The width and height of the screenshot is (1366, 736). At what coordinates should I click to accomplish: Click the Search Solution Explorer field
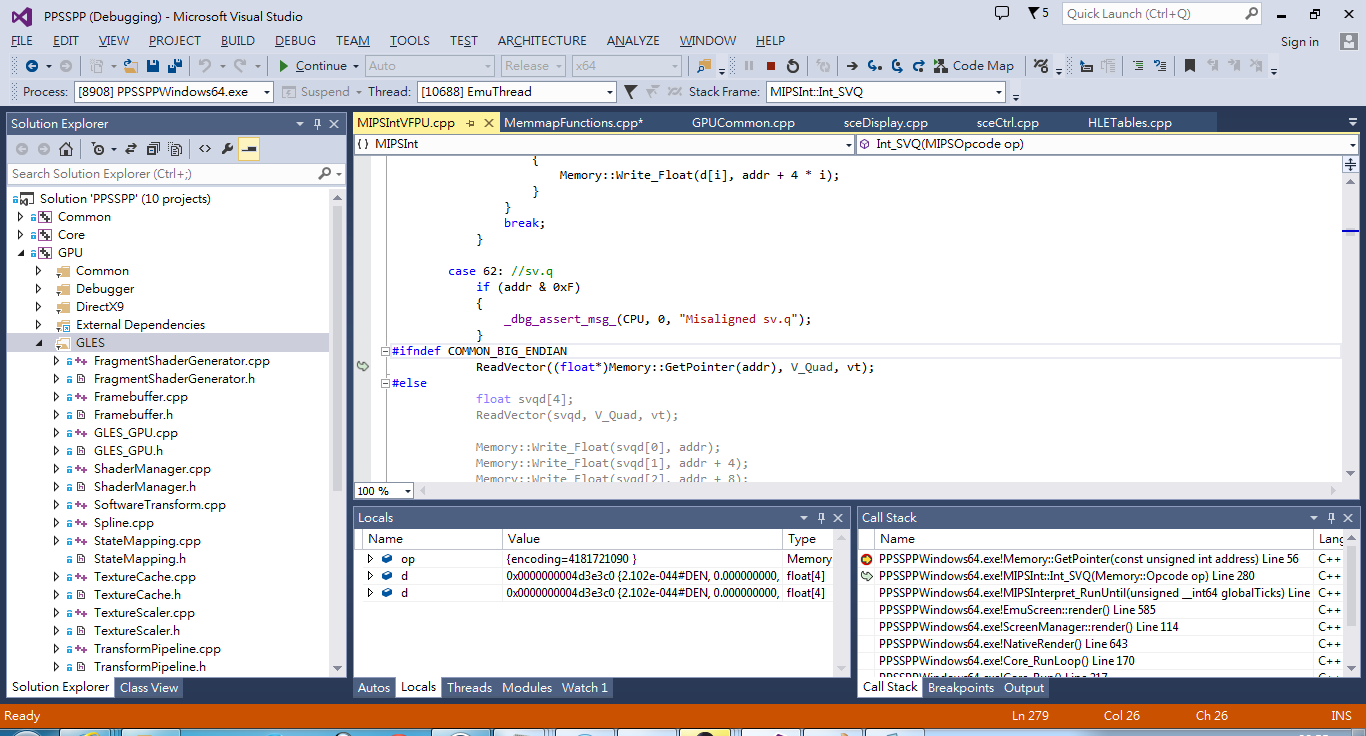click(176, 174)
